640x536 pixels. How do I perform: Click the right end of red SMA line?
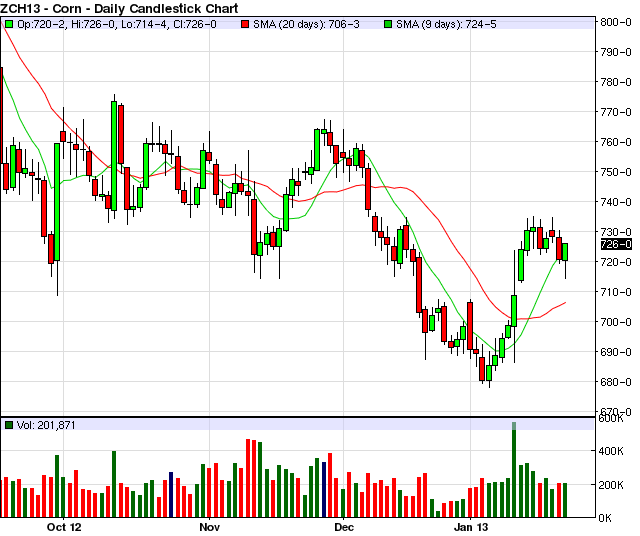tap(565, 302)
